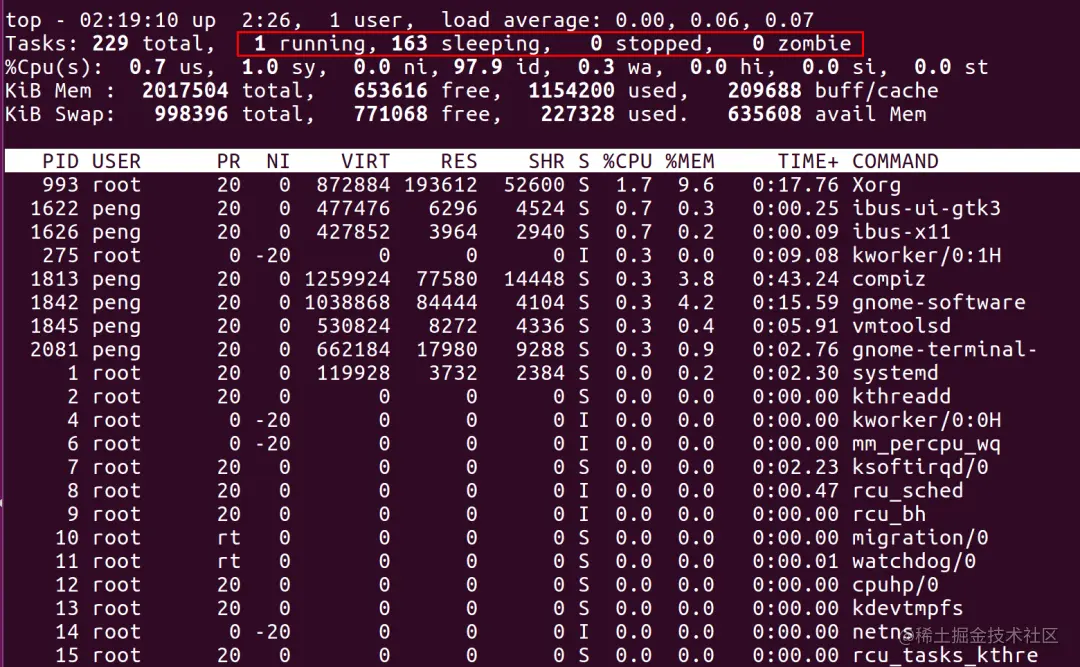
Task: Click the 163 sleeping count
Action: [409, 43]
